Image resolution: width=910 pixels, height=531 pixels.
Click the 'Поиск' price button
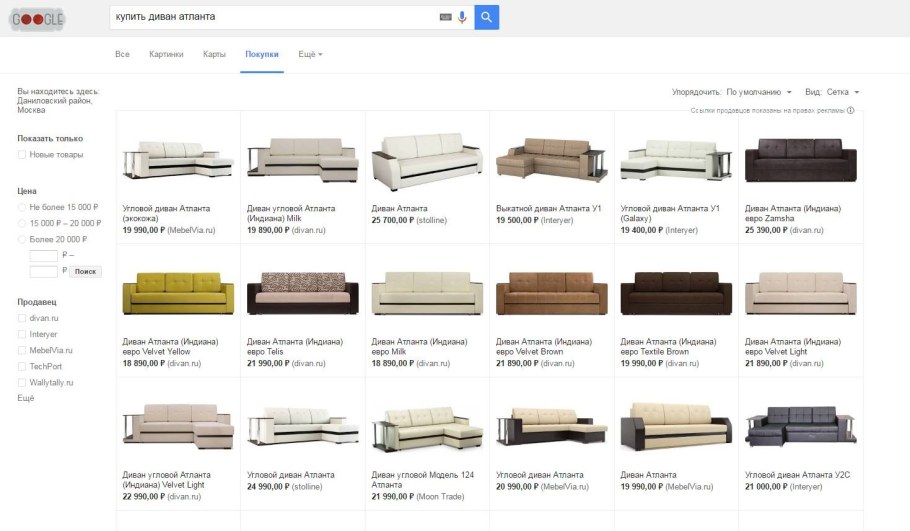86,271
